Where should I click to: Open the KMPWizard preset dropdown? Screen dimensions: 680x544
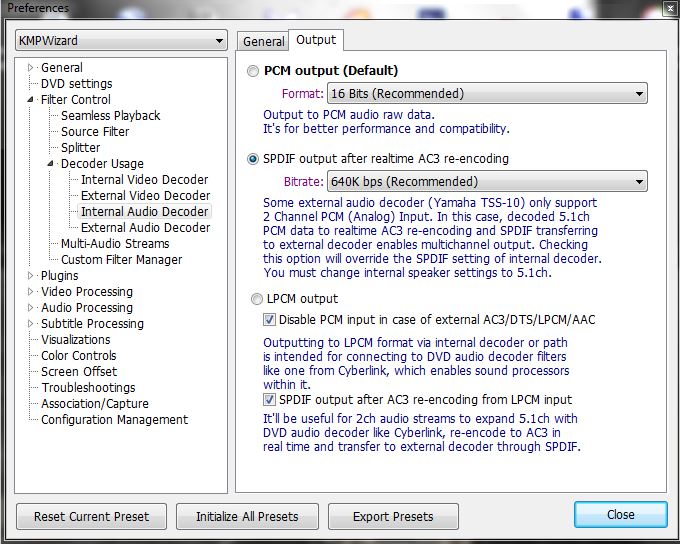tap(121, 41)
